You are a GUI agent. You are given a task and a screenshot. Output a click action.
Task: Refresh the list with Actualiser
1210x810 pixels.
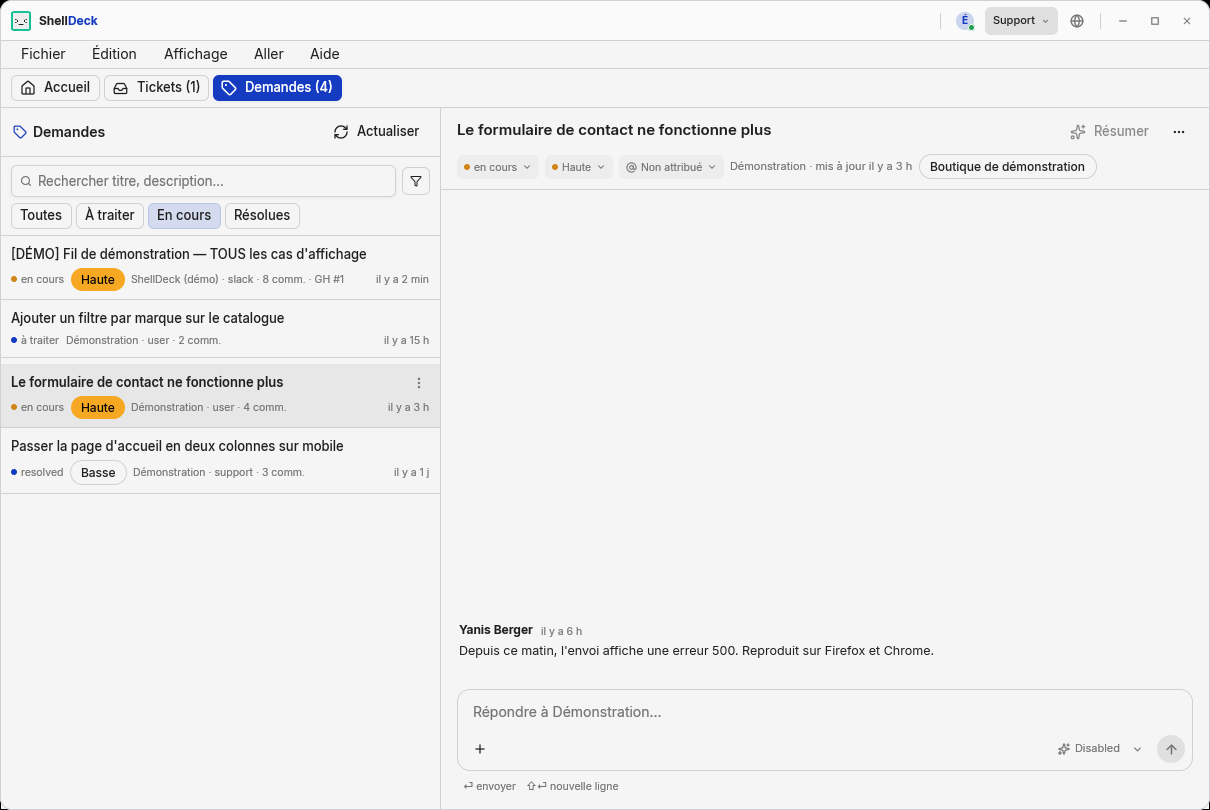376,132
